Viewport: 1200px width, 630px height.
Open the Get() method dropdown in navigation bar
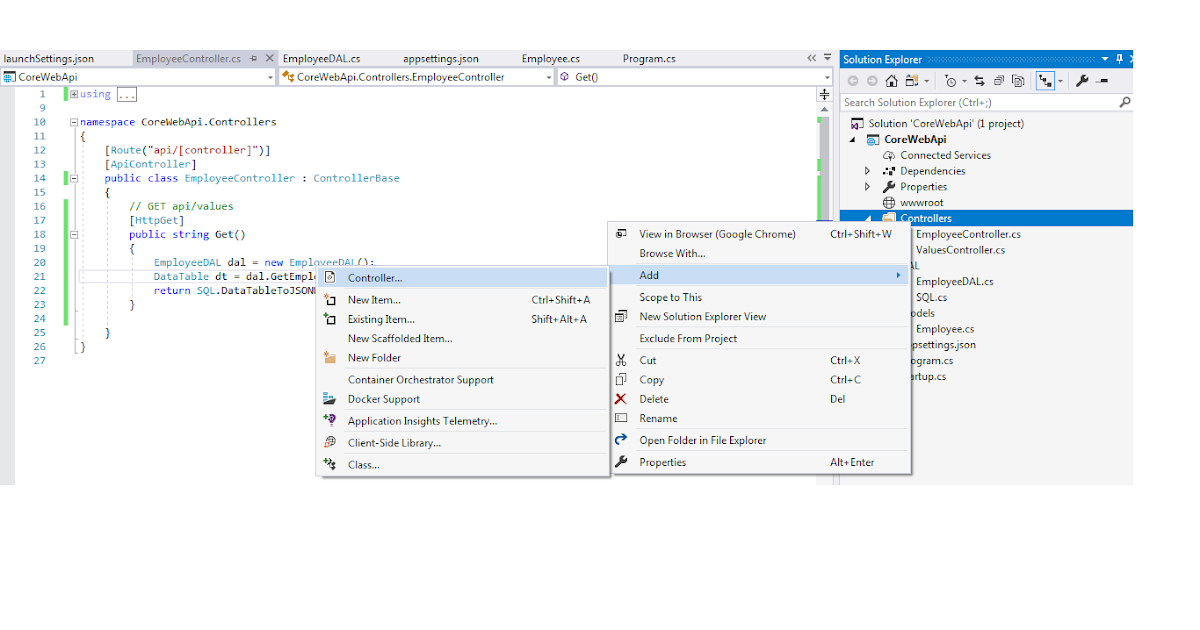827,76
